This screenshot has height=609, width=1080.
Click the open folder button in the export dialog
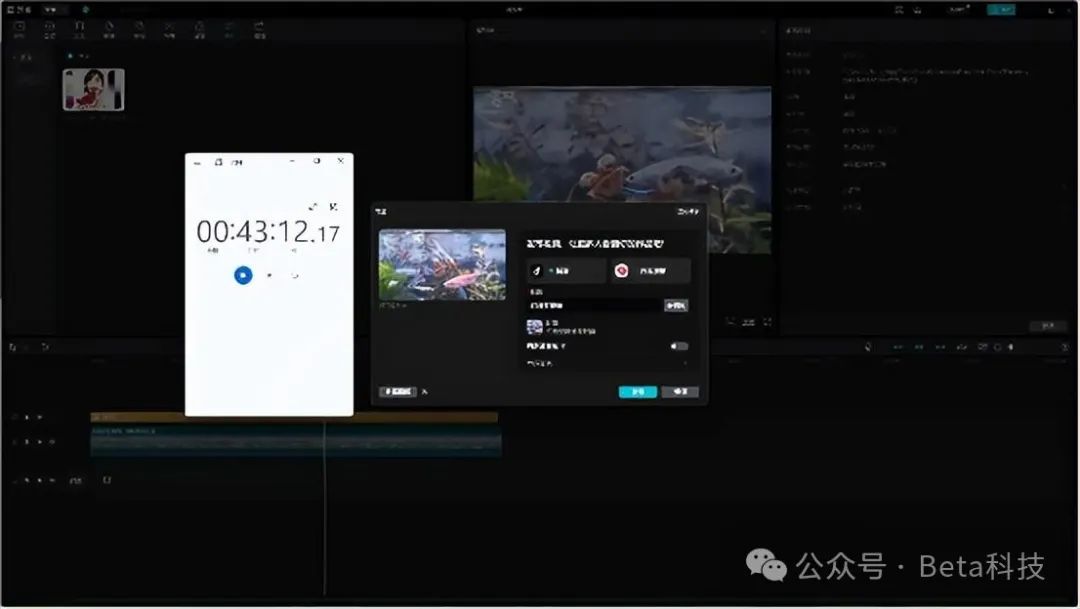[398, 391]
